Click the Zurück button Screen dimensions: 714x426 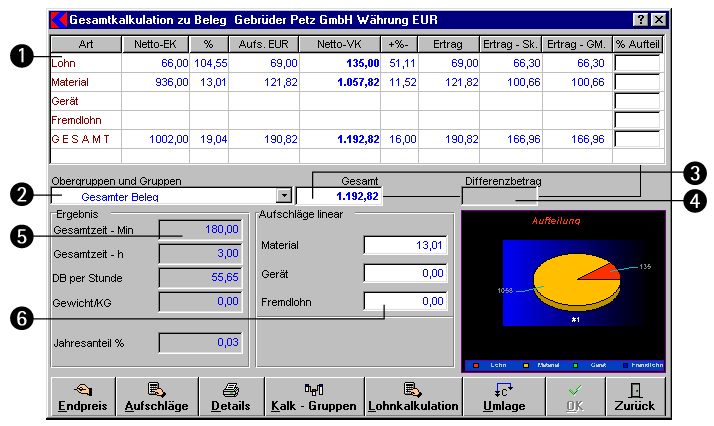[635, 396]
